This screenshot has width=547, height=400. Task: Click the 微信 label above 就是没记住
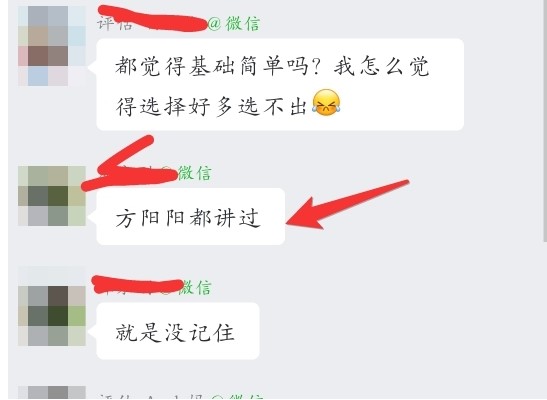tap(196, 288)
